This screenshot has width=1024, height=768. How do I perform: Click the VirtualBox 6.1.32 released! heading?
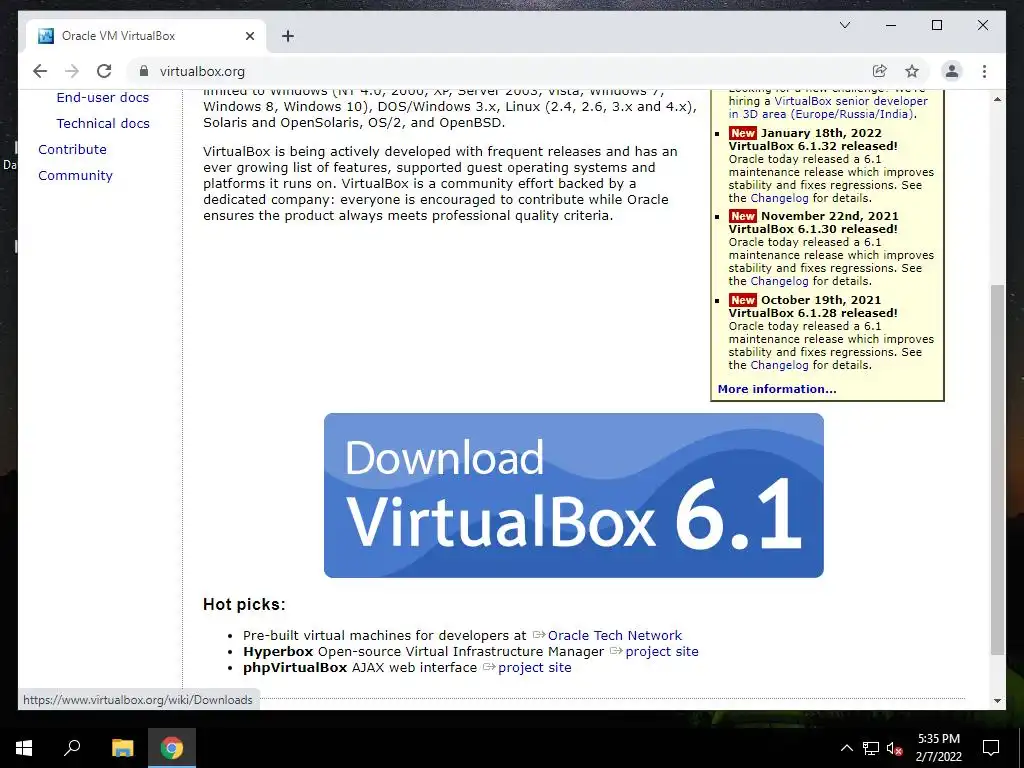click(813, 146)
